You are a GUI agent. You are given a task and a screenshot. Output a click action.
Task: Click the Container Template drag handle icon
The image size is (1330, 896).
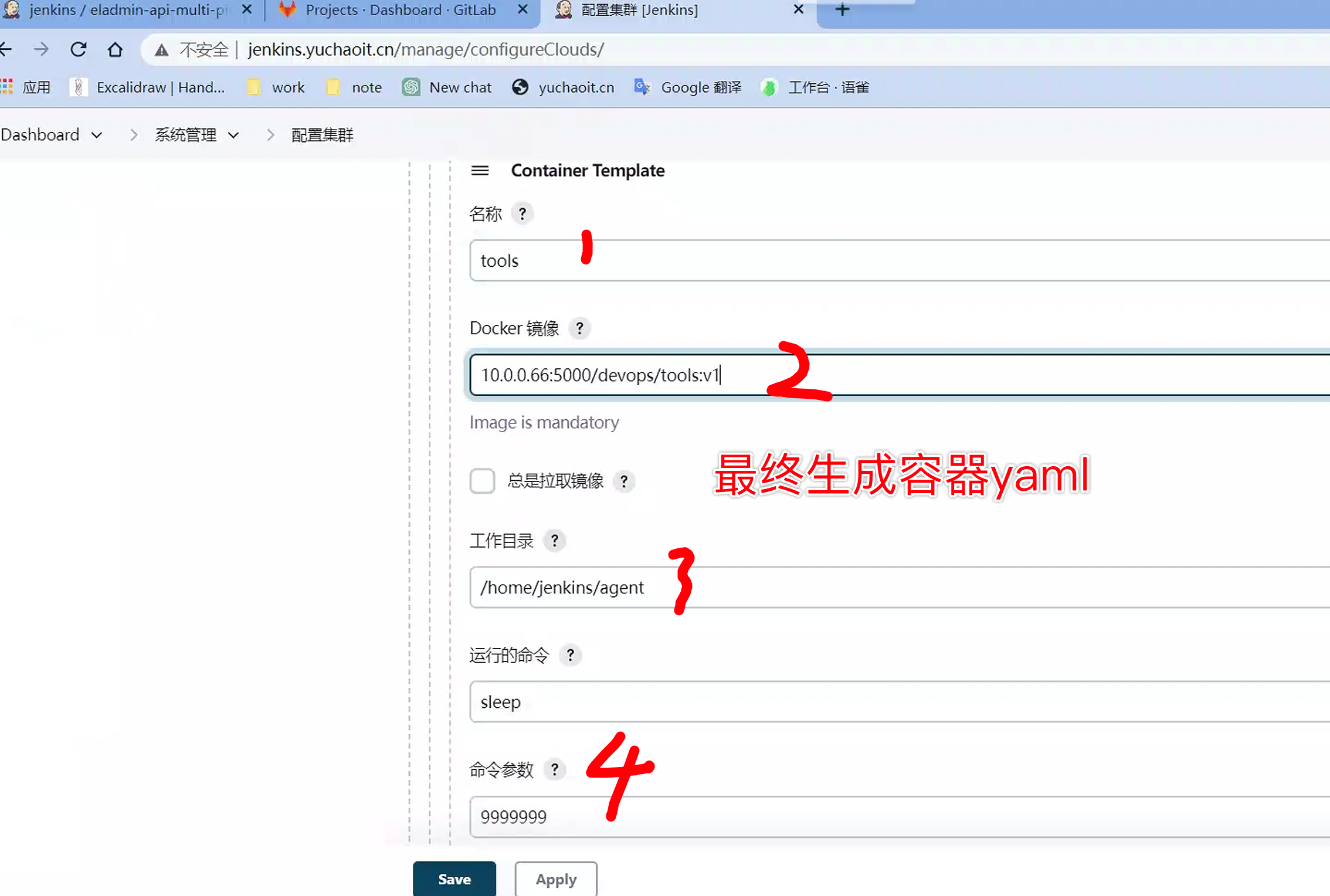tap(480, 171)
